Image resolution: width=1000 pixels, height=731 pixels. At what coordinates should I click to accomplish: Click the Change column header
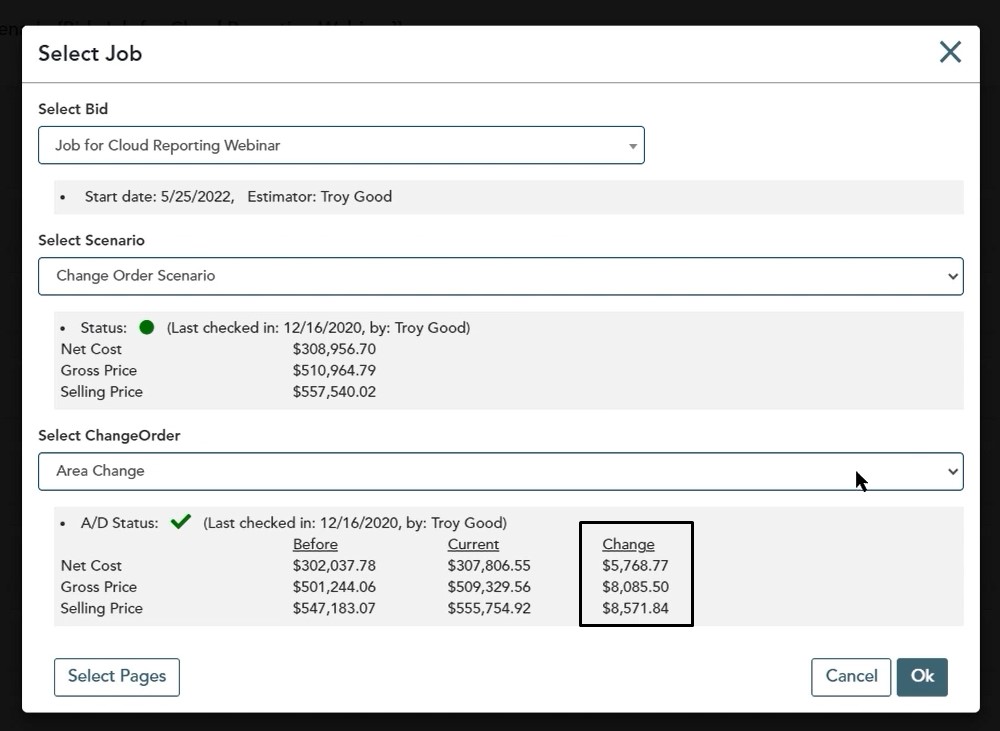pyautogui.click(x=628, y=544)
